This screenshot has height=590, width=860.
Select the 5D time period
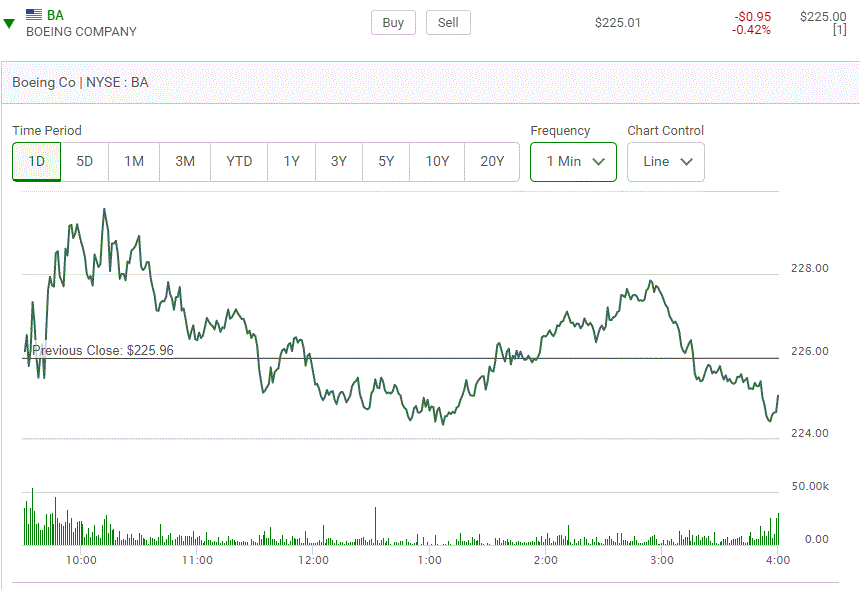click(x=84, y=161)
